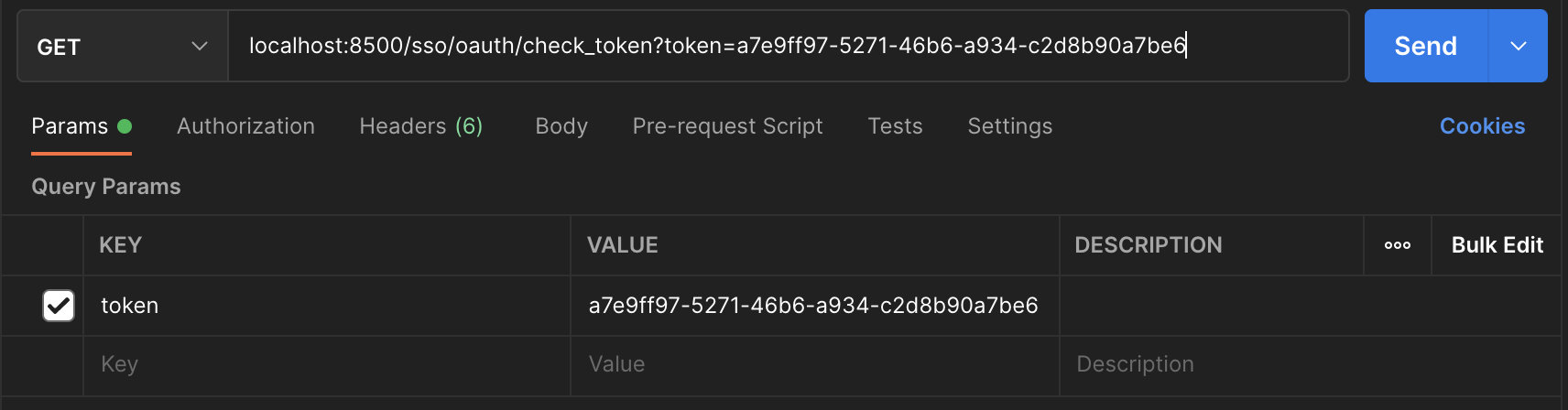Go to the Tests tab
The image size is (1568, 410).
point(895,126)
